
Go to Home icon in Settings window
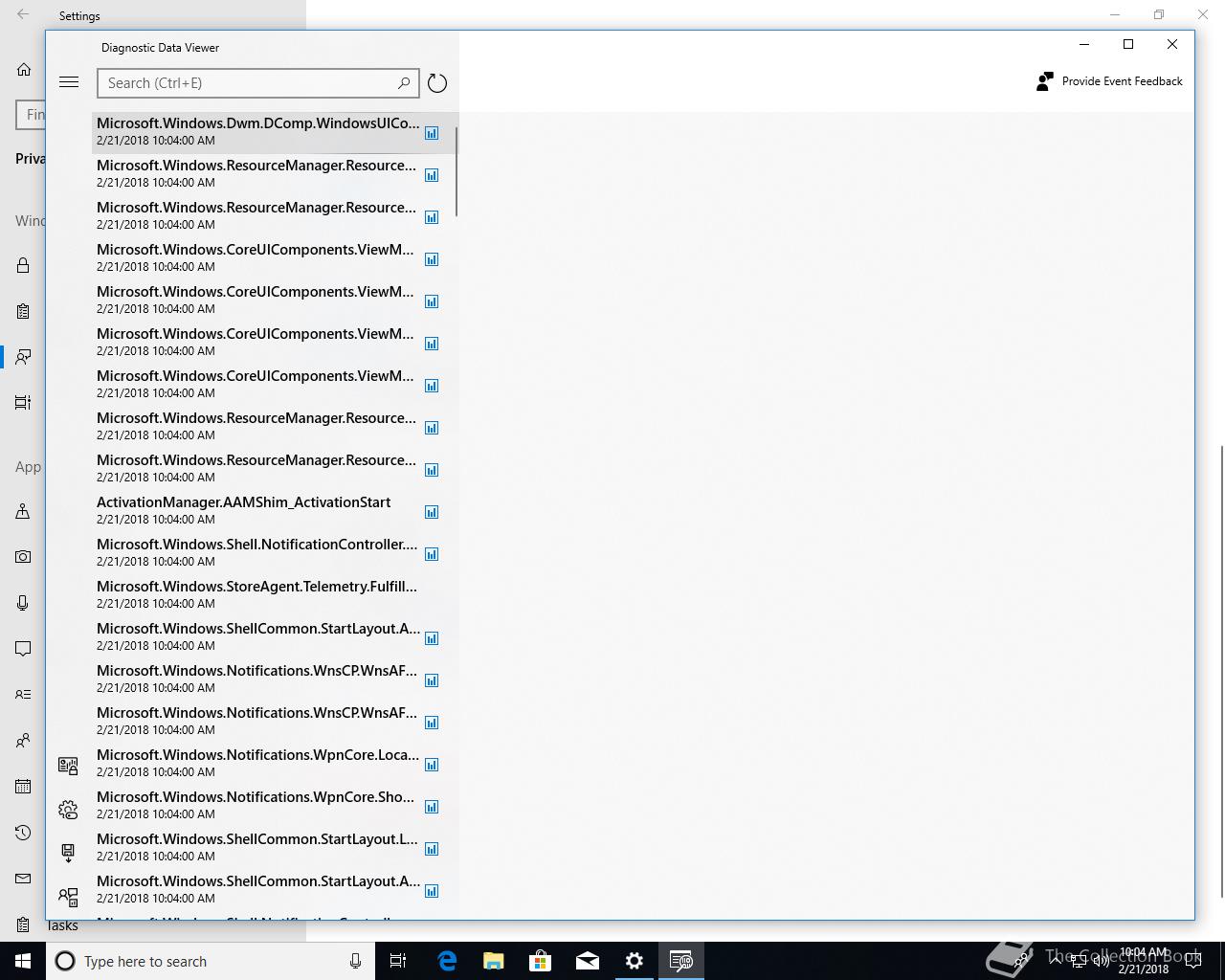24,70
